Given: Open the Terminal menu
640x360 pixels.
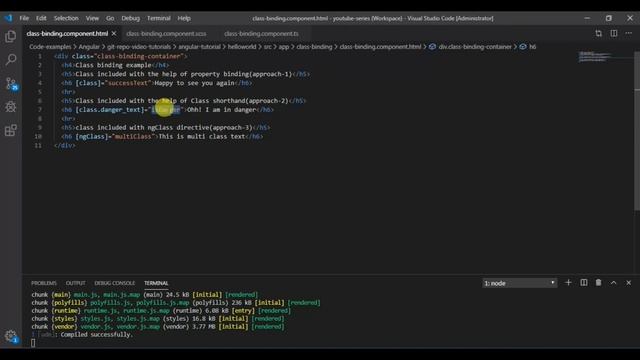Looking at the screenshot, I should (x=159, y=18).
